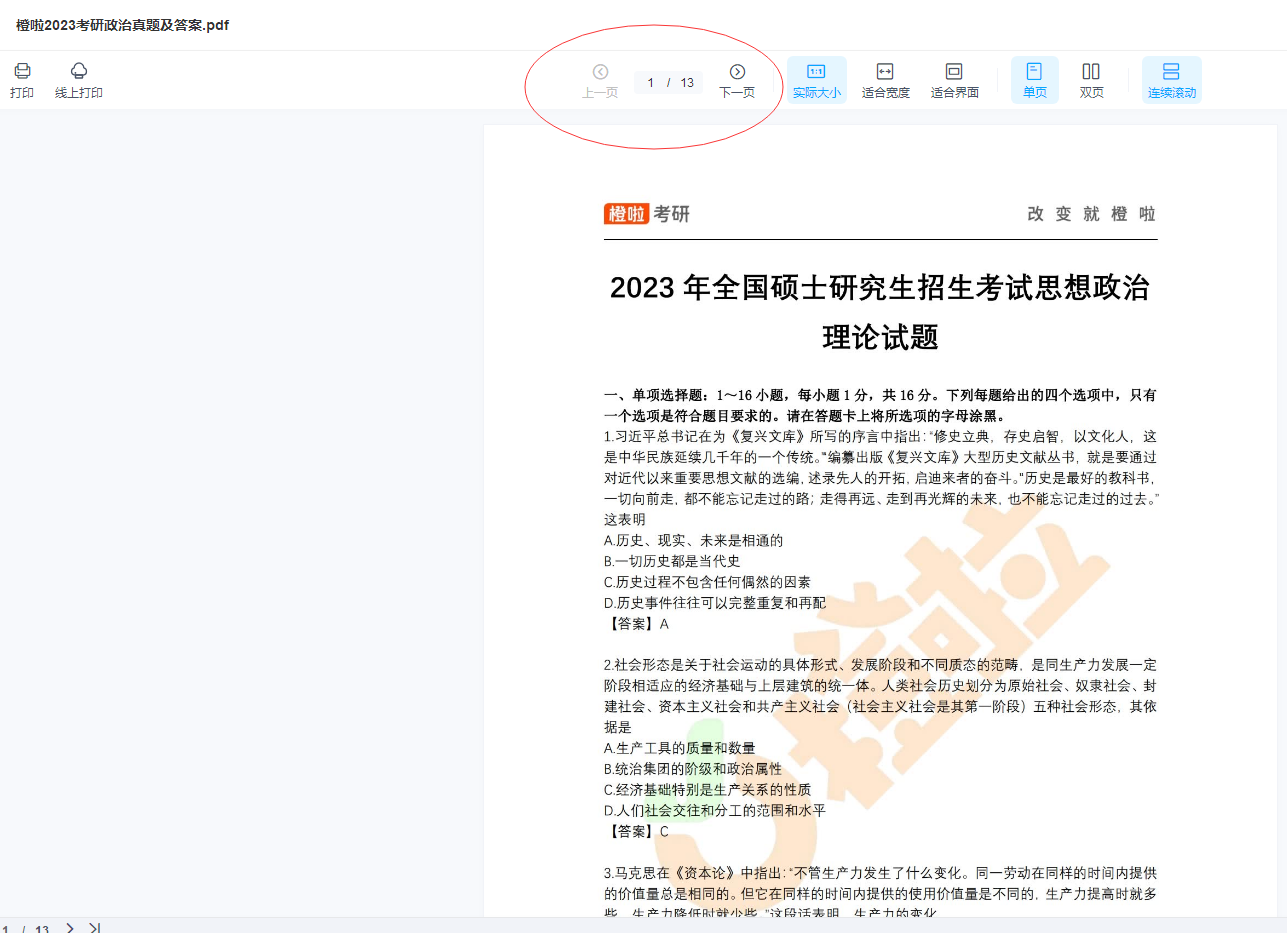Open 线上打印 online print option

click(x=79, y=80)
